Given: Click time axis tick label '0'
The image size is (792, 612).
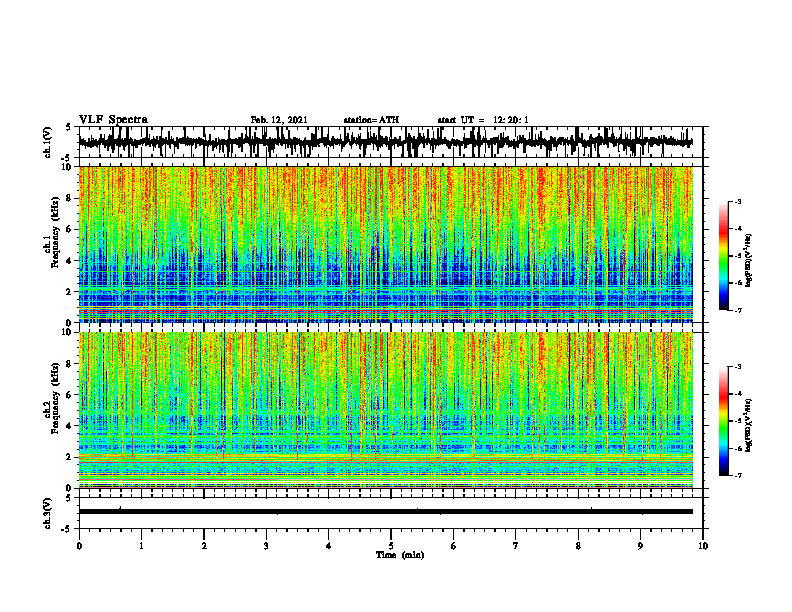Looking at the screenshot, I should coord(79,546).
